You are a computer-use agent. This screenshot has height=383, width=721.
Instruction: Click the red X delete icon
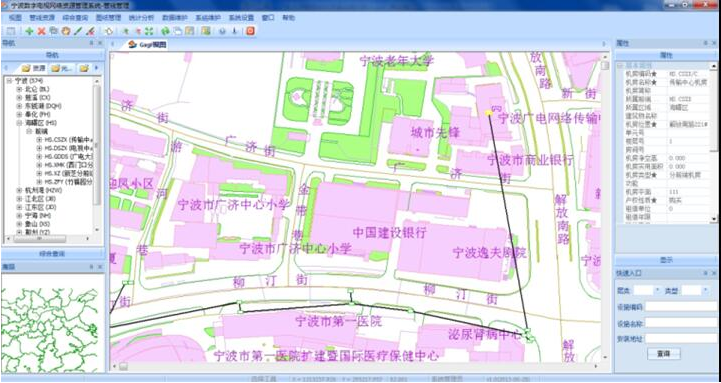coord(41,31)
